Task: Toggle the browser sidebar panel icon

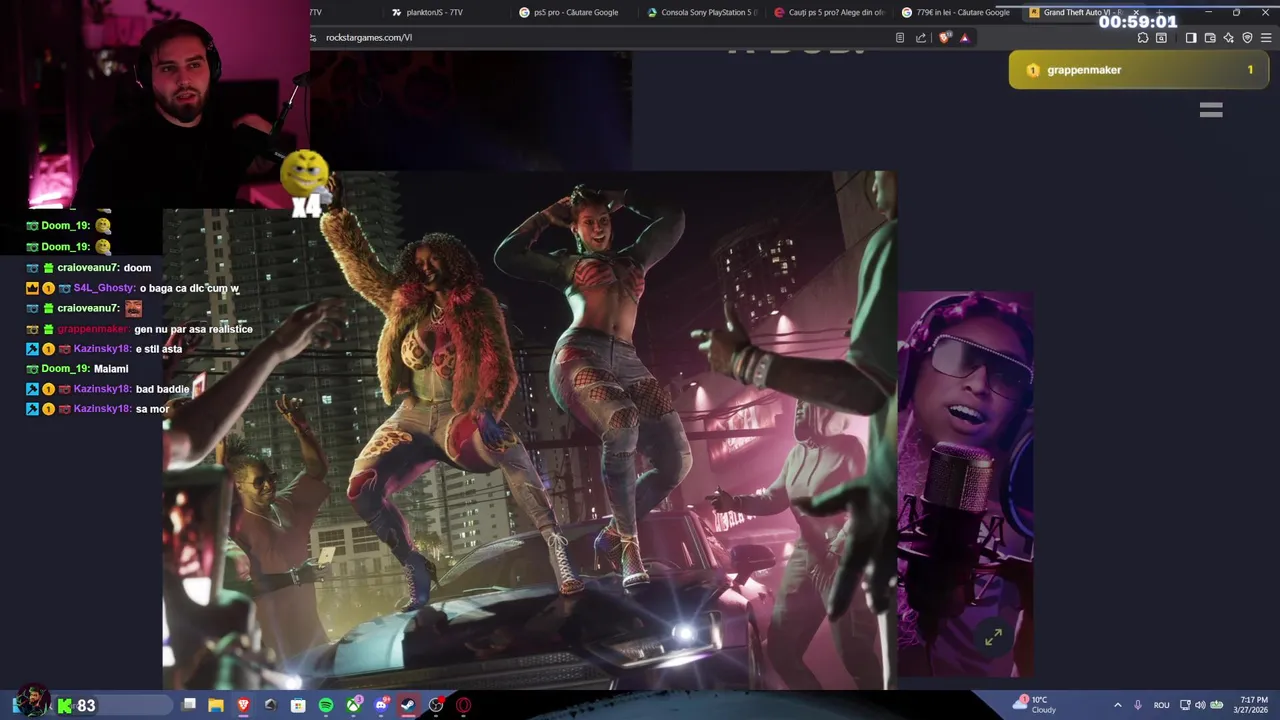Action: click(x=1191, y=38)
